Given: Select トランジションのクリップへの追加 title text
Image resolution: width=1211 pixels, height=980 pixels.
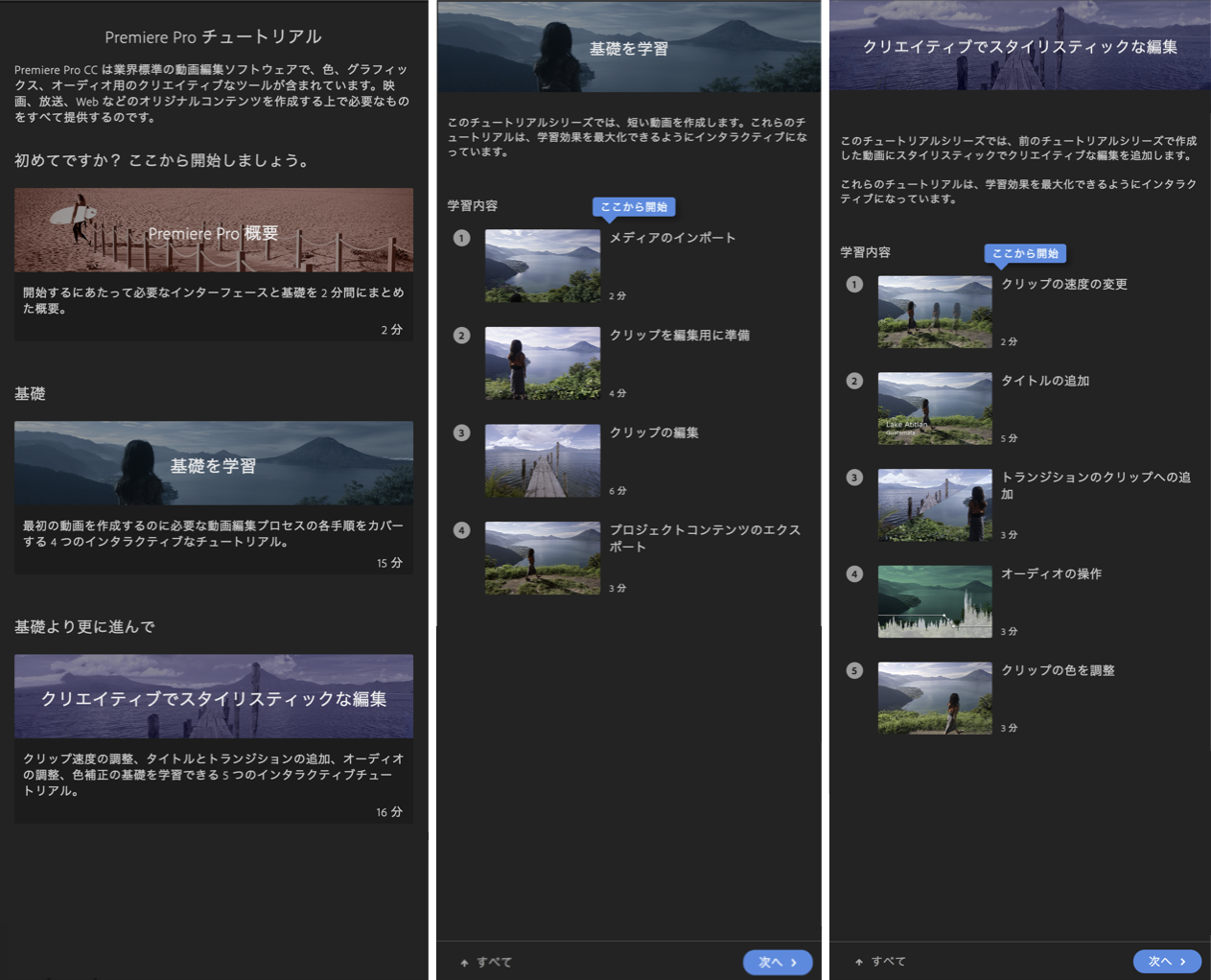Looking at the screenshot, I should (x=1096, y=485).
